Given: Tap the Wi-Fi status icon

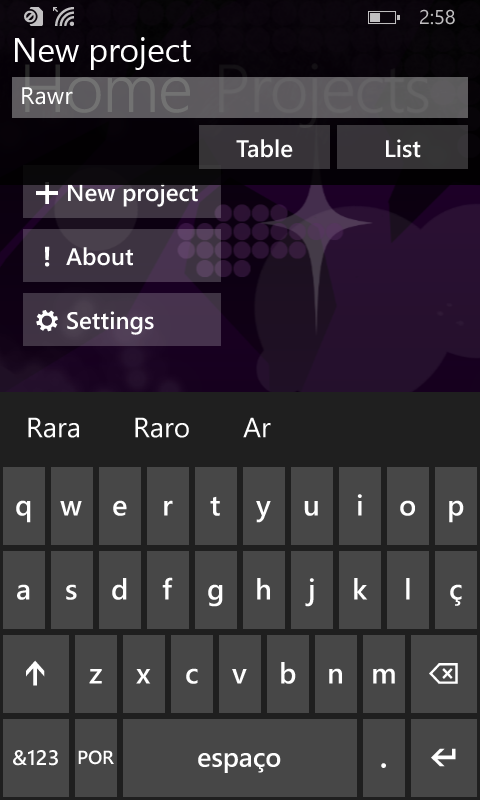Looking at the screenshot, I should point(64,16).
